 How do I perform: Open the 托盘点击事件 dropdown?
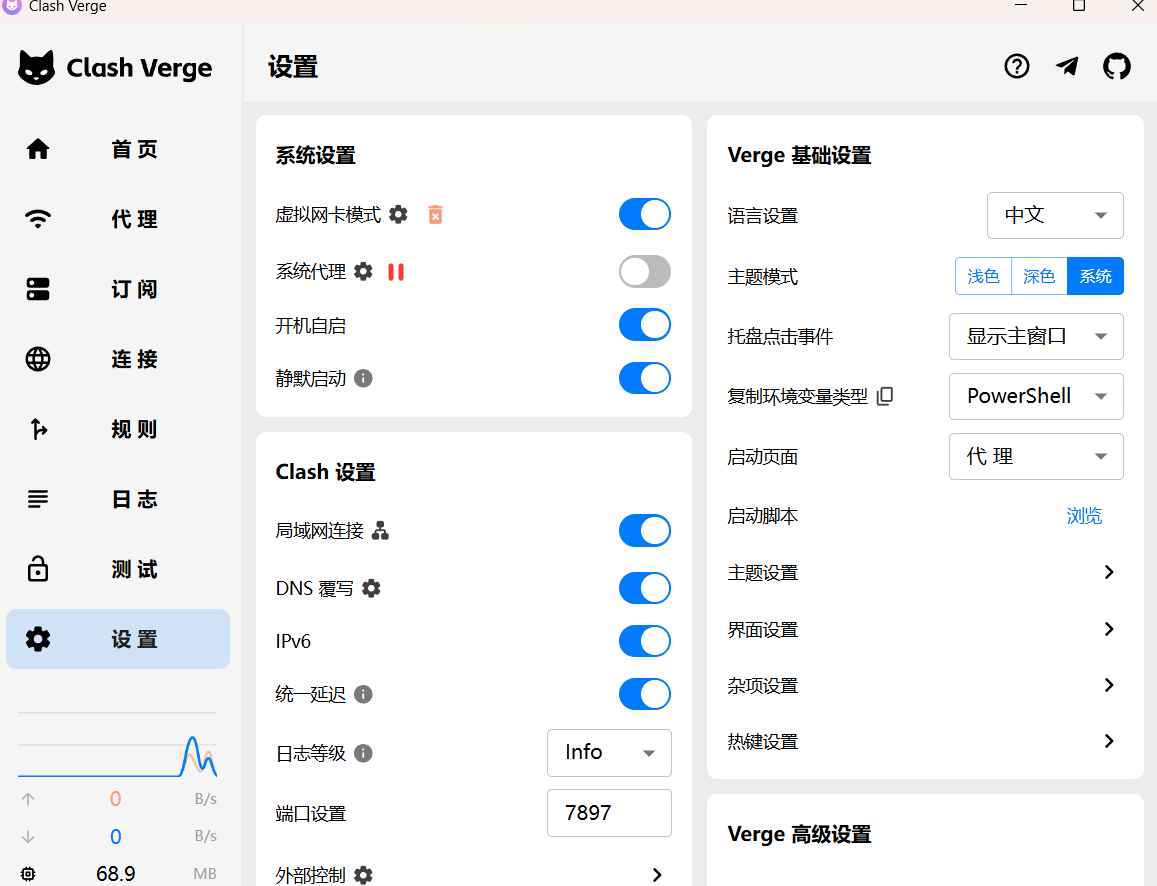point(1036,336)
